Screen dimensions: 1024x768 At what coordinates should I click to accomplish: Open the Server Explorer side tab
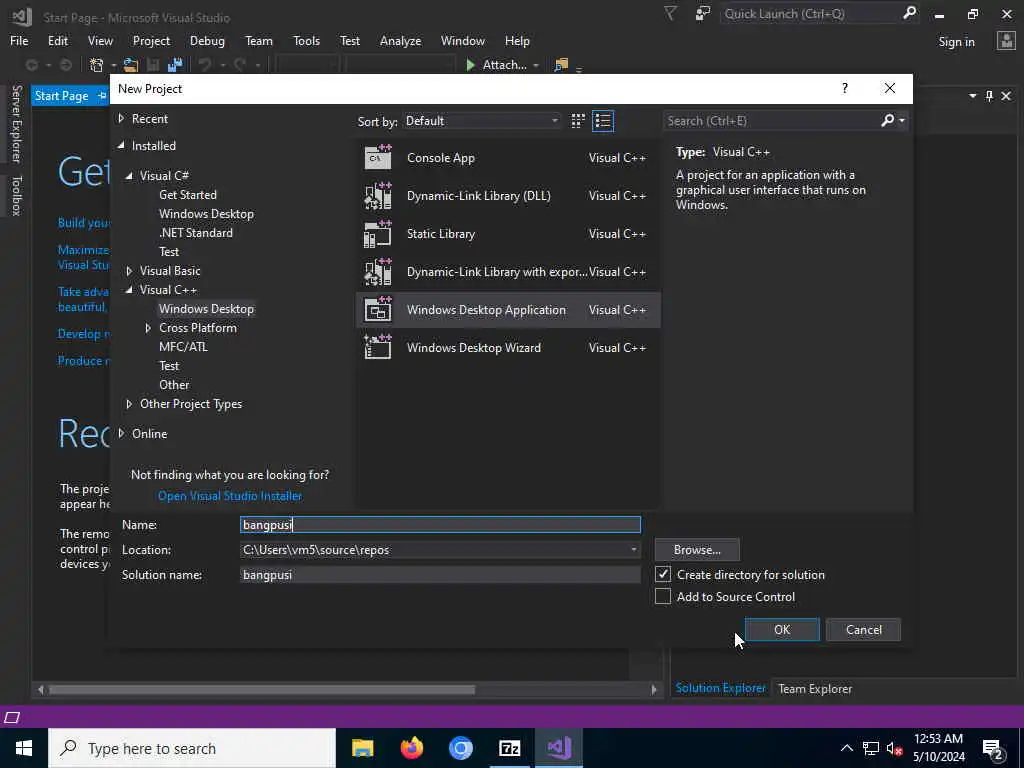(16, 123)
